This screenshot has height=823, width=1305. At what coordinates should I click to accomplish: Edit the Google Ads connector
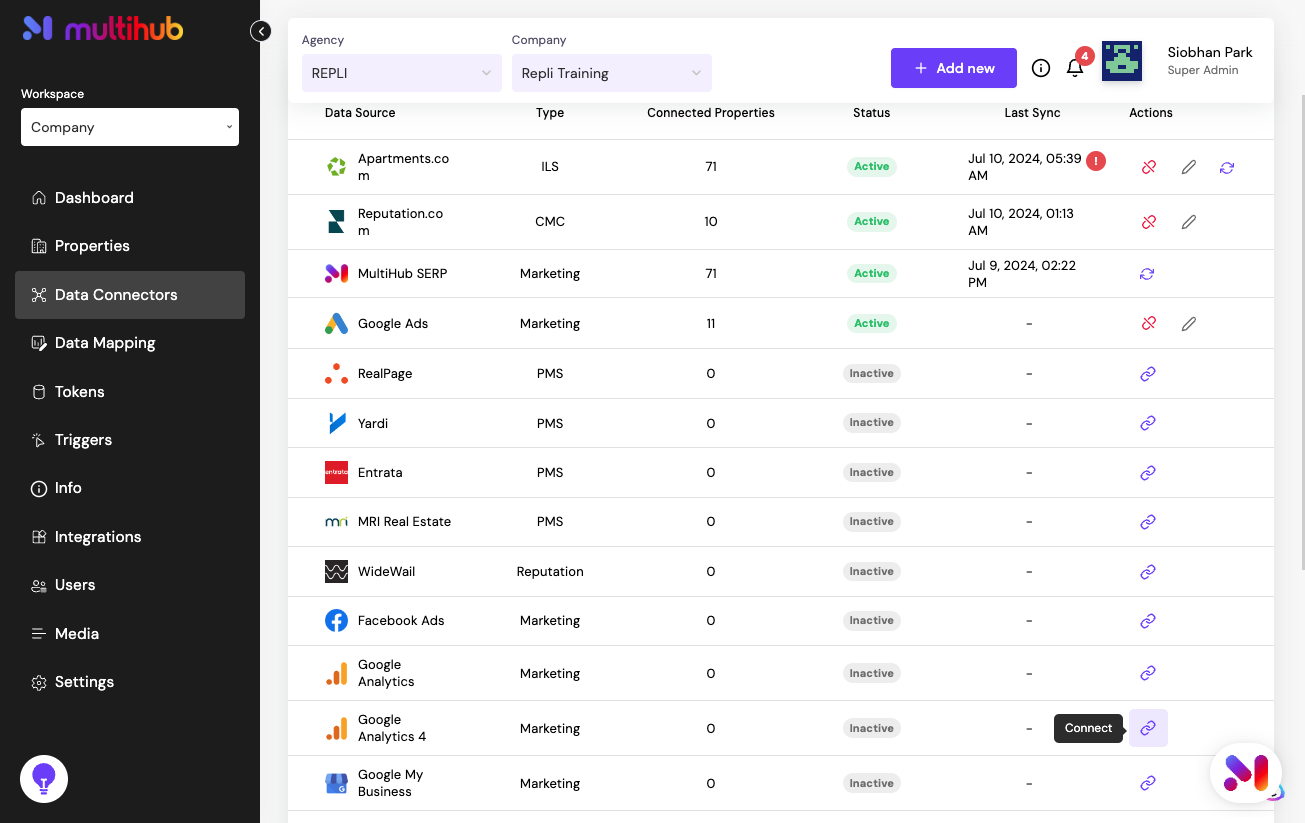1188,323
